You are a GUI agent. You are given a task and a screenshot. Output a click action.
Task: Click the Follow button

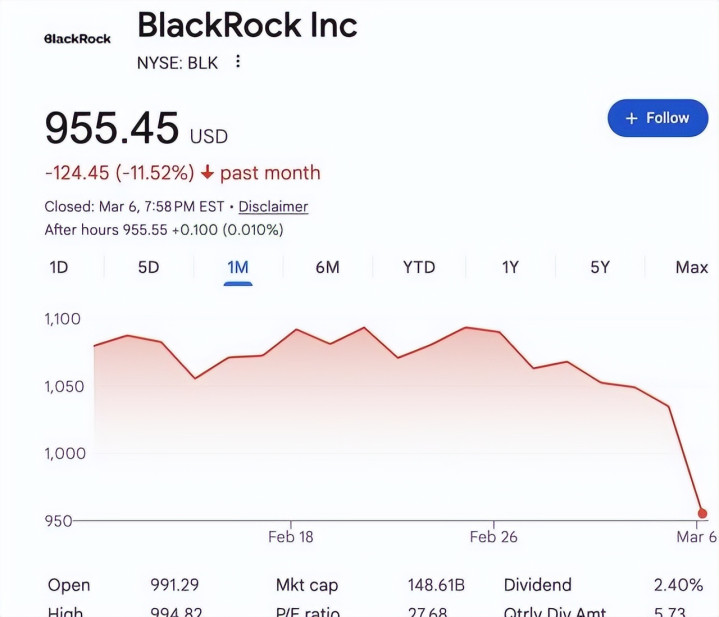coord(657,118)
